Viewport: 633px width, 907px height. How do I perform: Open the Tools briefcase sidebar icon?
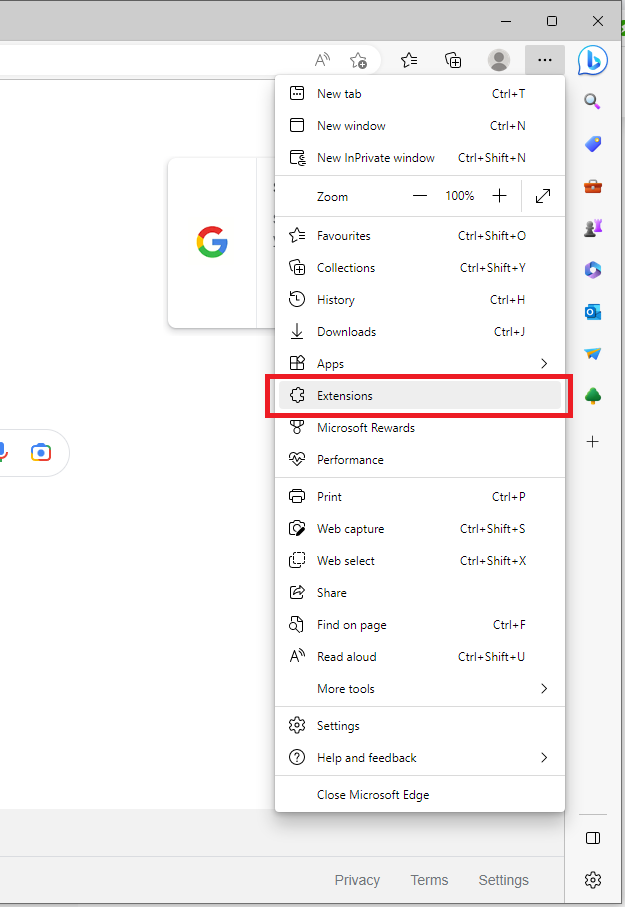pos(592,186)
